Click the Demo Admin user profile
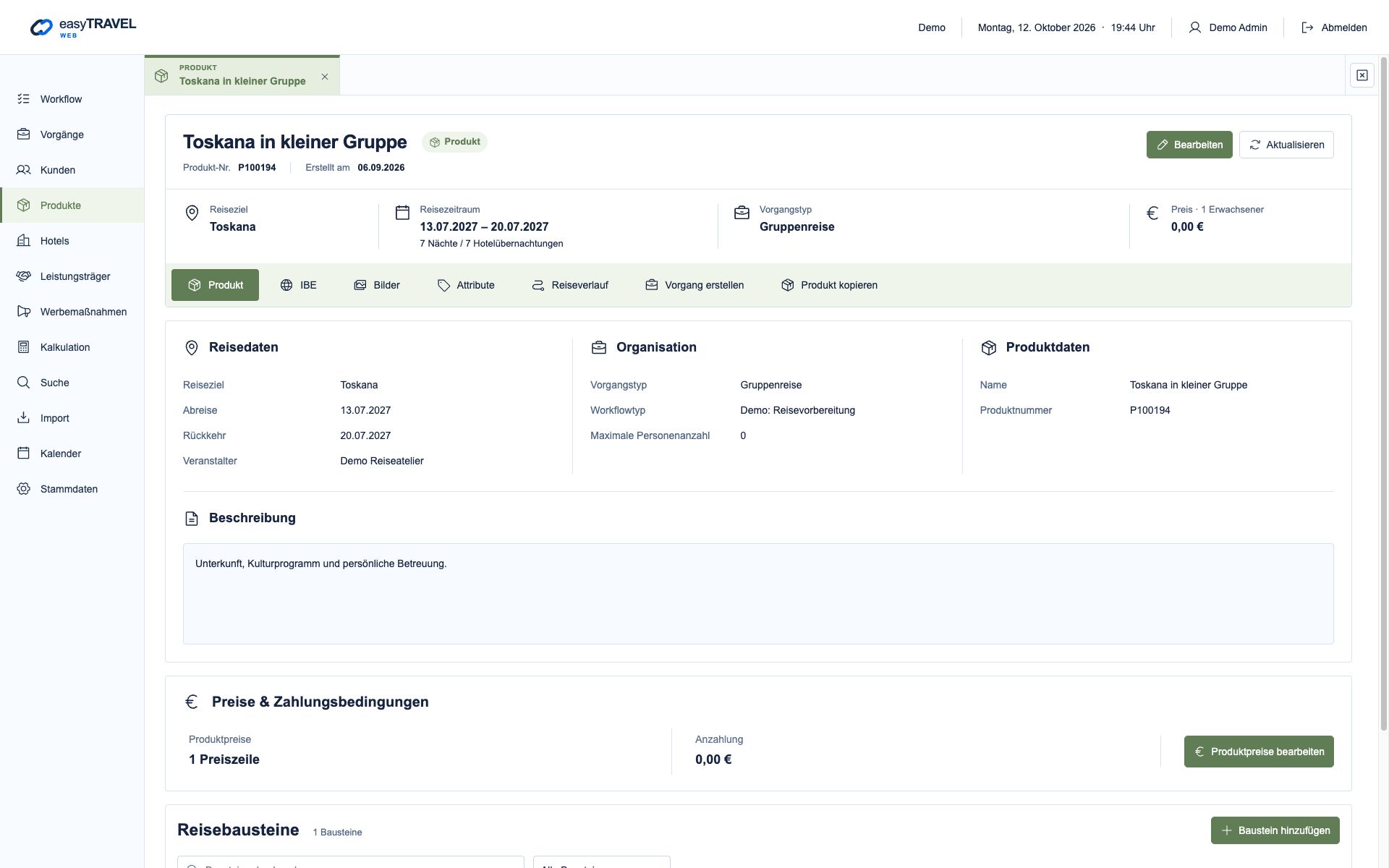Image resolution: width=1389 pixels, height=868 pixels. click(1228, 27)
